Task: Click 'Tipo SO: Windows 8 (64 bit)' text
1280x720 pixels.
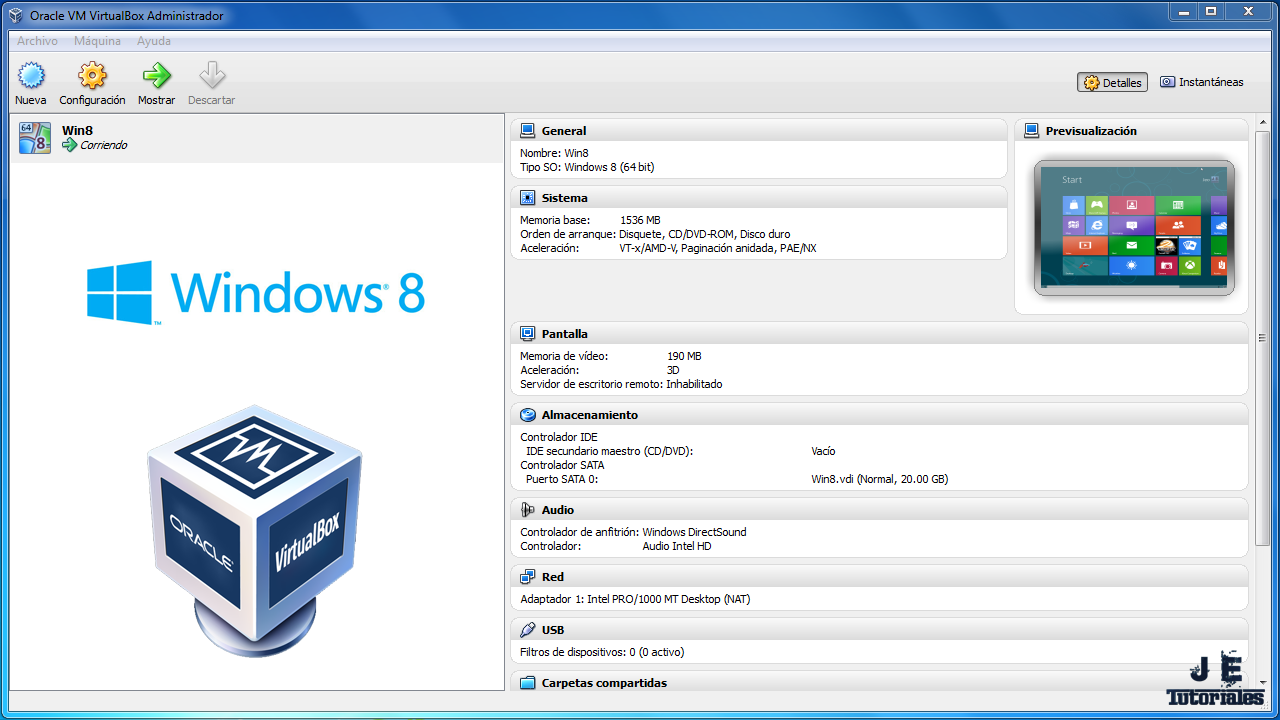Action: pyautogui.click(x=587, y=167)
